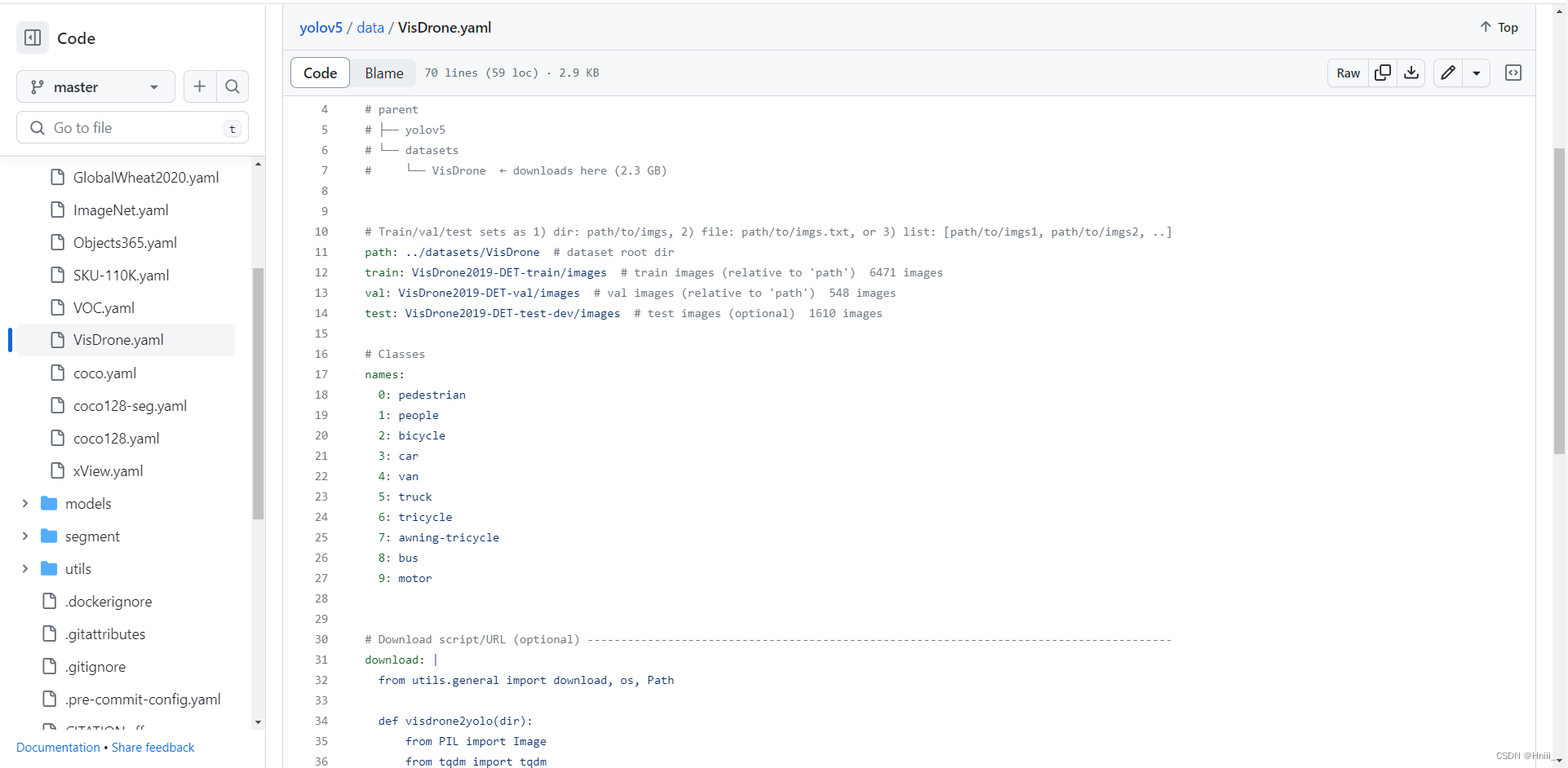Image resolution: width=1568 pixels, height=768 pixels.
Task: Open Objects365.yaml in the file tree
Action: (x=125, y=242)
